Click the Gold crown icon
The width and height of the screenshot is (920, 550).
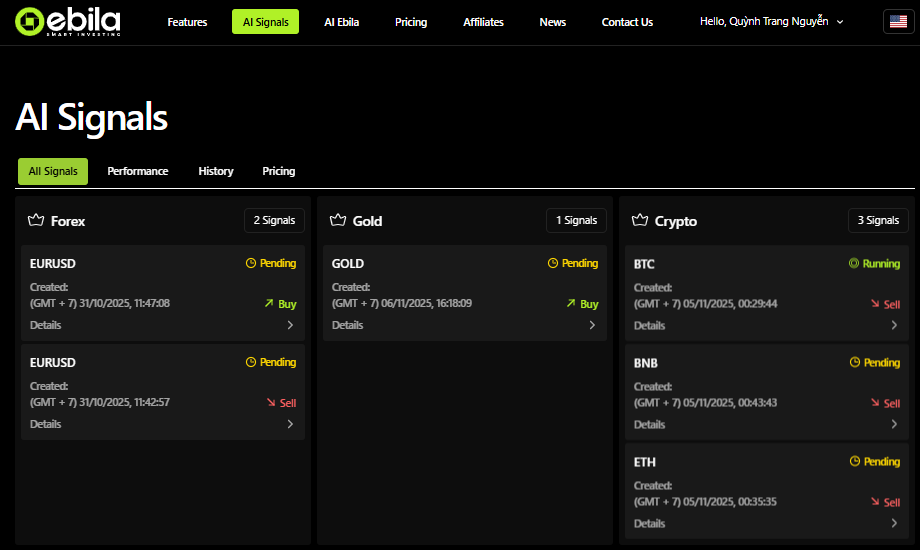click(x=338, y=221)
